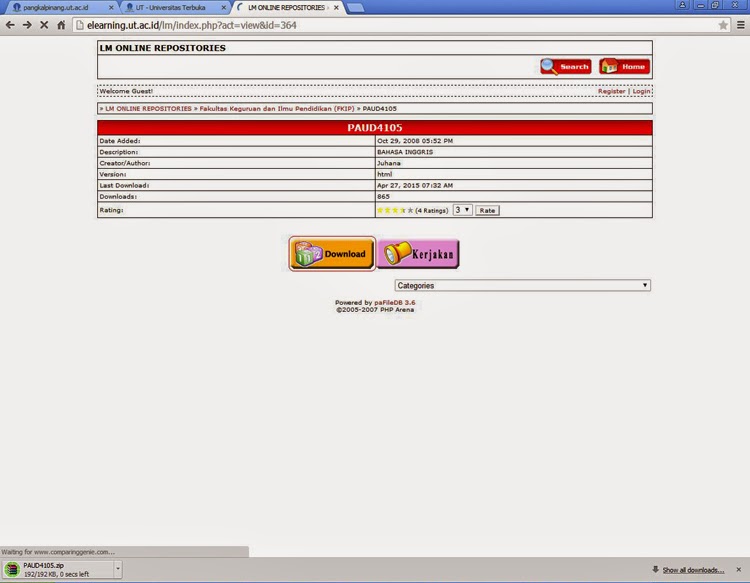Click the downloads count '865'

(x=383, y=197)
